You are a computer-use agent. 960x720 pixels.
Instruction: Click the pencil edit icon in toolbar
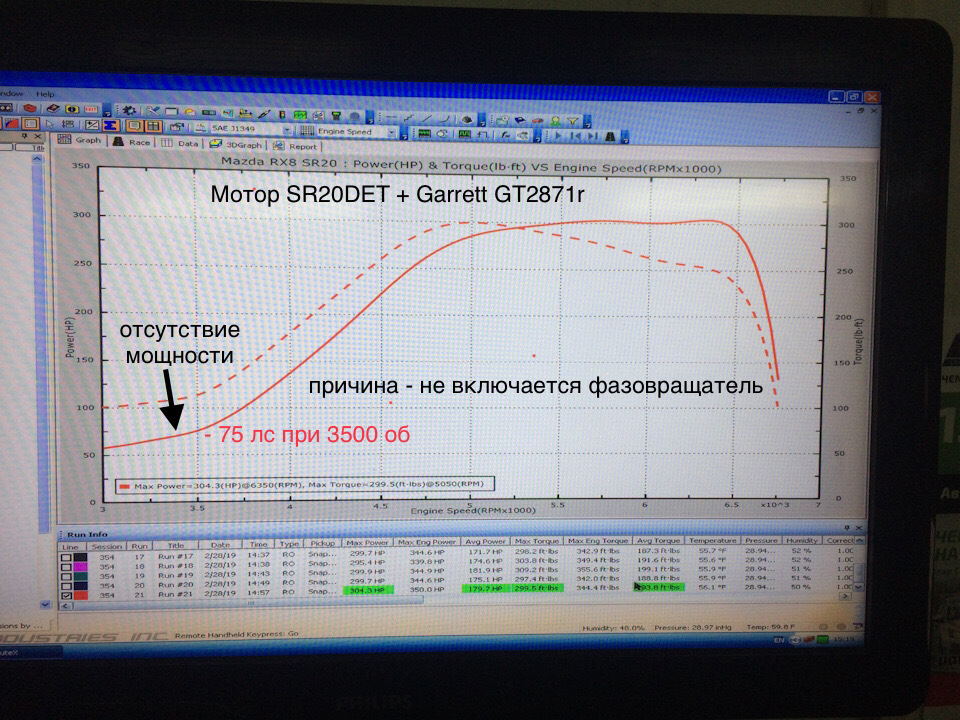264,114
